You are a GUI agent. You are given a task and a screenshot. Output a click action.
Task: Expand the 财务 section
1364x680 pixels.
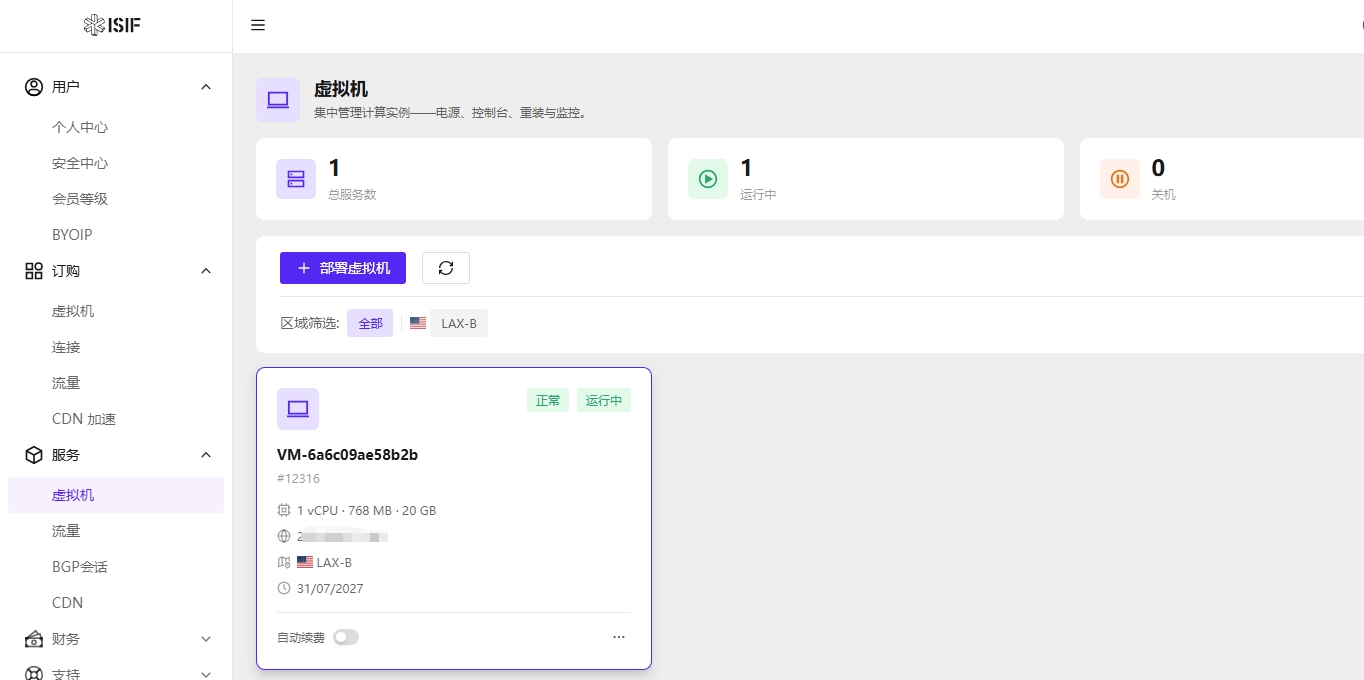[x=206, y=639]
